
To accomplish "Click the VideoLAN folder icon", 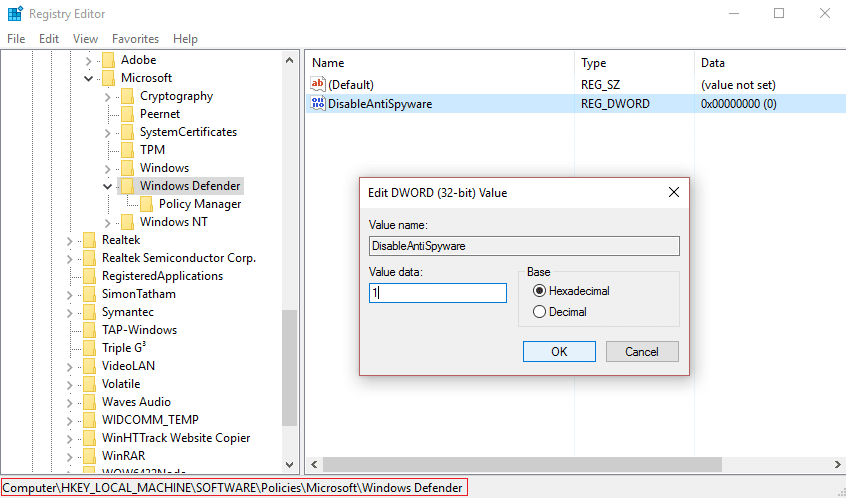I will coord(89,366).
